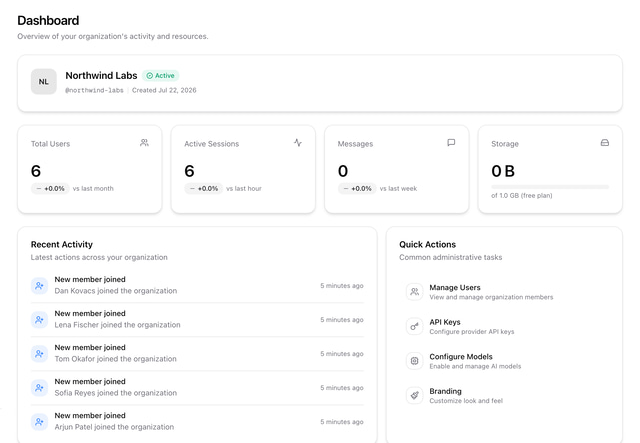Click the Storage drive icon
Image resolution: width=640 pixels, height=443 pixels.
605,142
